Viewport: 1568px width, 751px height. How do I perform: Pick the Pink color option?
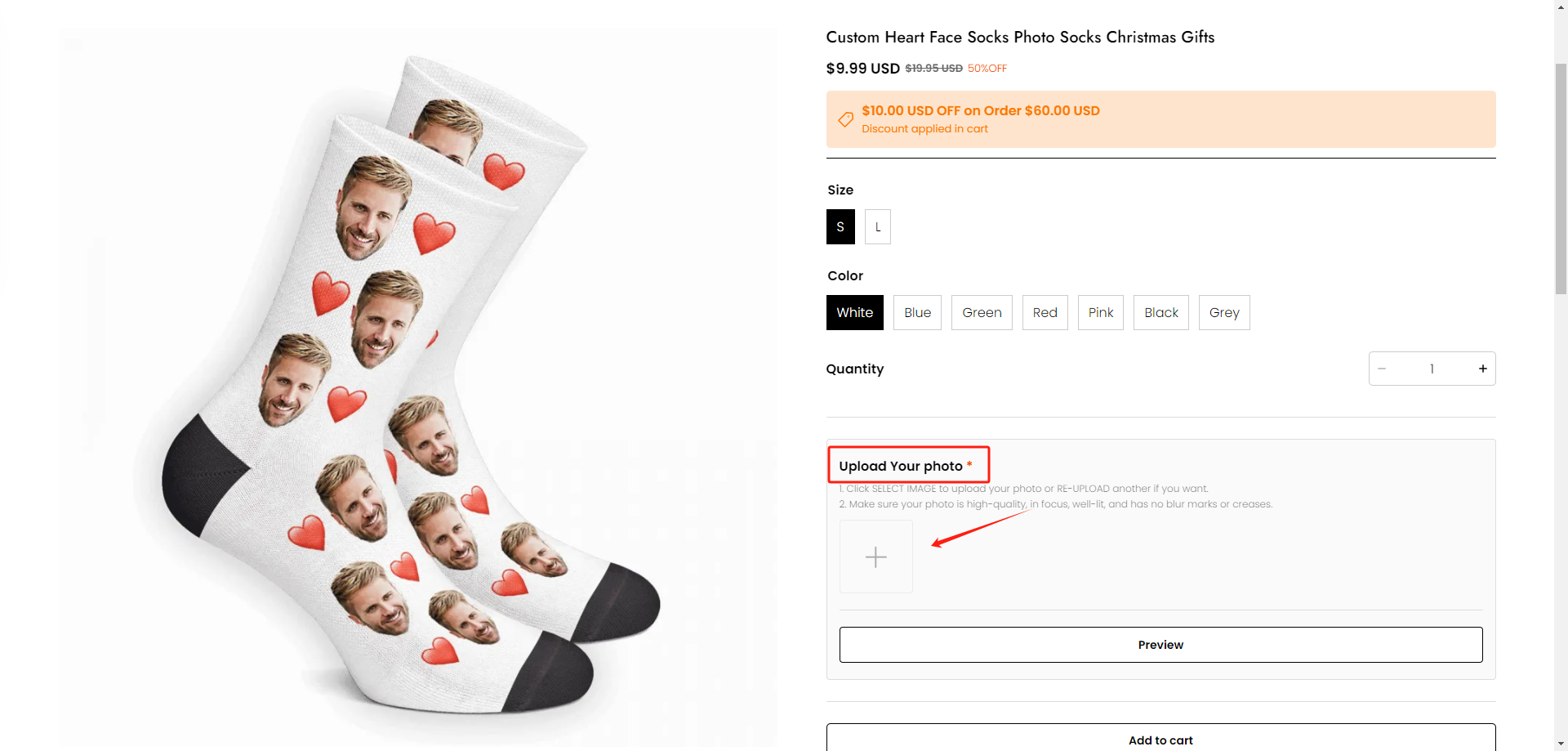click(1100, 312)
